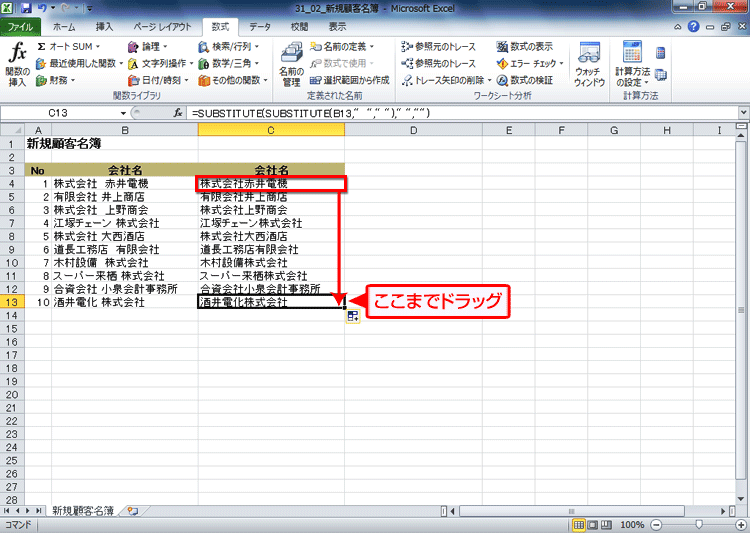Viewport: 750px width, 533px height.
Task: Open the Logical (論理) functions list
Action: 148,46
